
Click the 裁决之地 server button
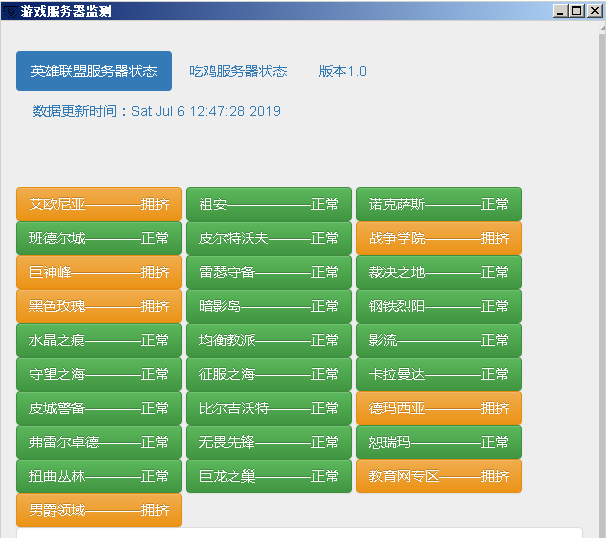click(439, 272)
